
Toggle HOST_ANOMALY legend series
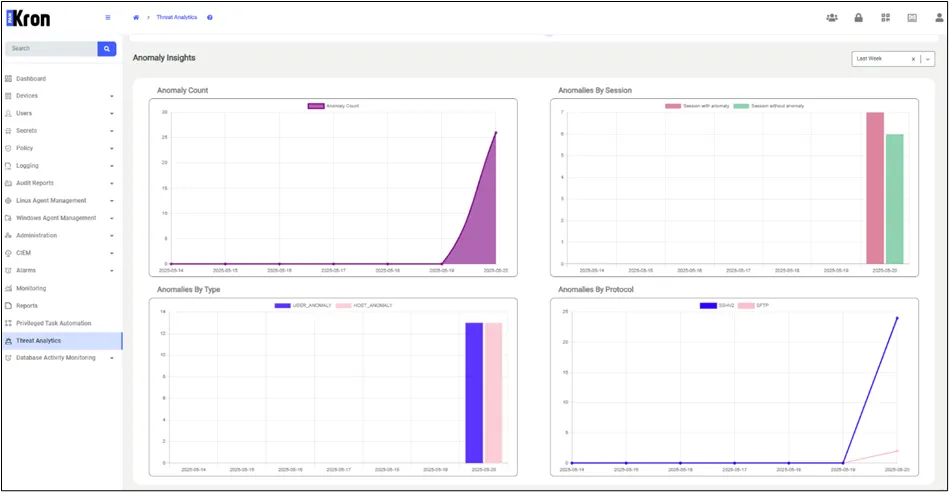(364, 306)
